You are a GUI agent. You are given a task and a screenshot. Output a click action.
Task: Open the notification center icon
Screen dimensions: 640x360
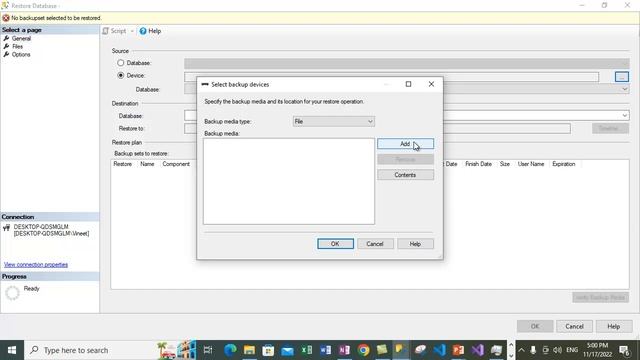point(624,350)
